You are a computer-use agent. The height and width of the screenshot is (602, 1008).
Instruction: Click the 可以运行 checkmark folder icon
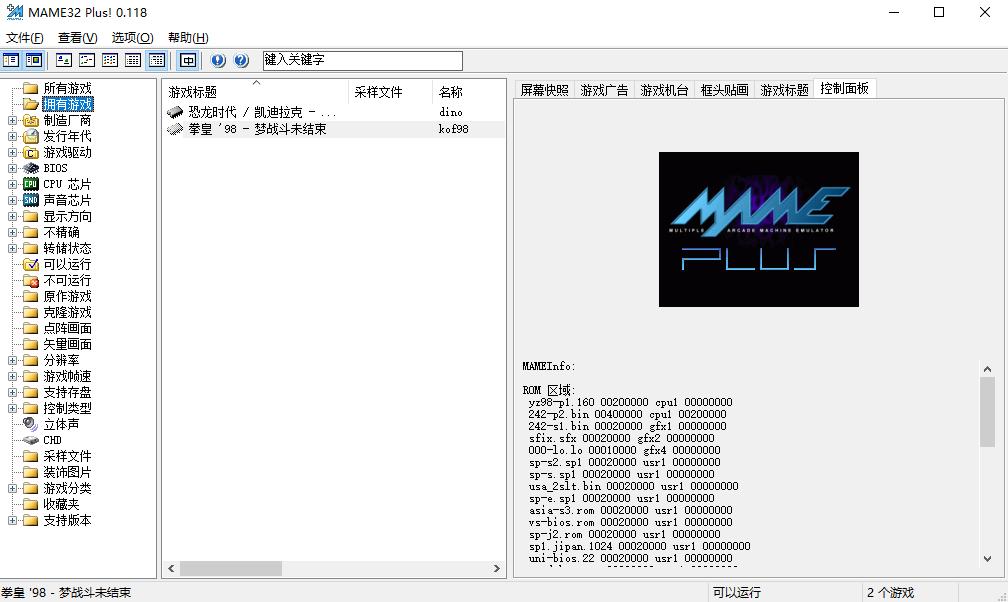pos(31,264)
